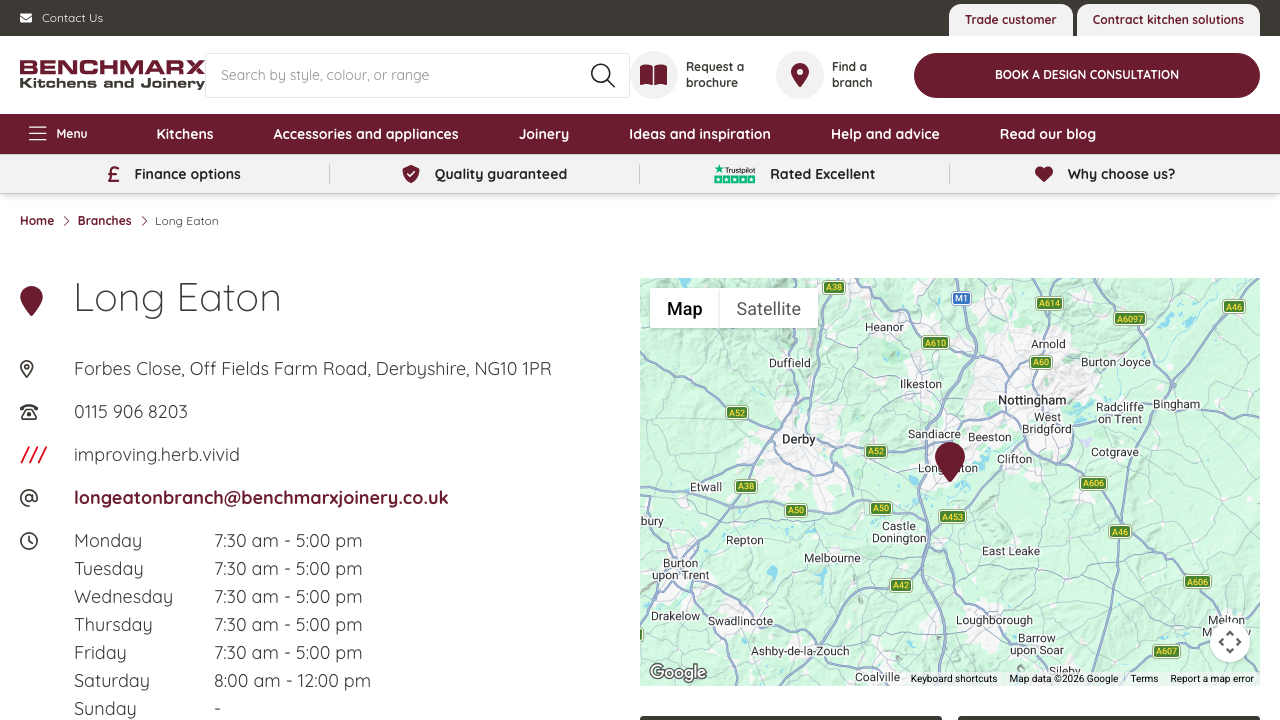Click the clock icon beside opening hours
This screenshot has width=1280, height=720.
29,541
